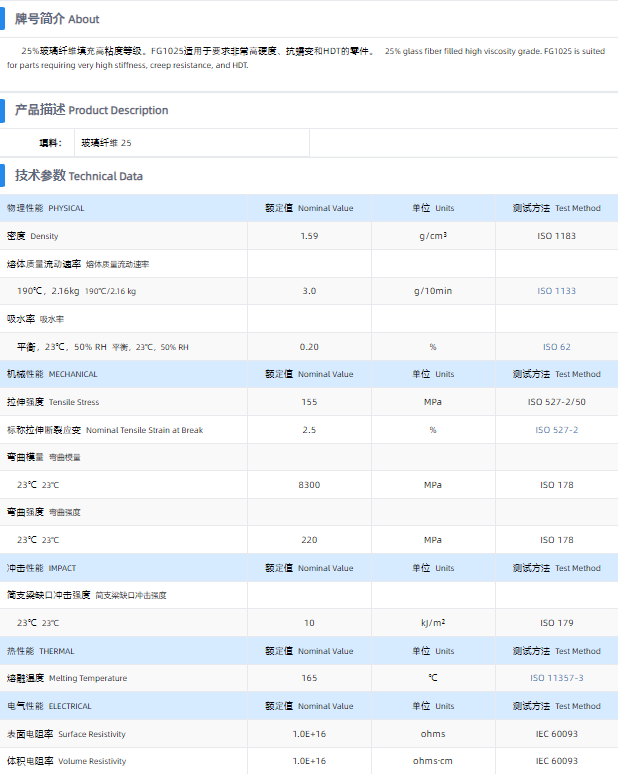Click the ISO 11357-3 melting temperature link
Screen dimensions: 618x774
click(557, 678)
